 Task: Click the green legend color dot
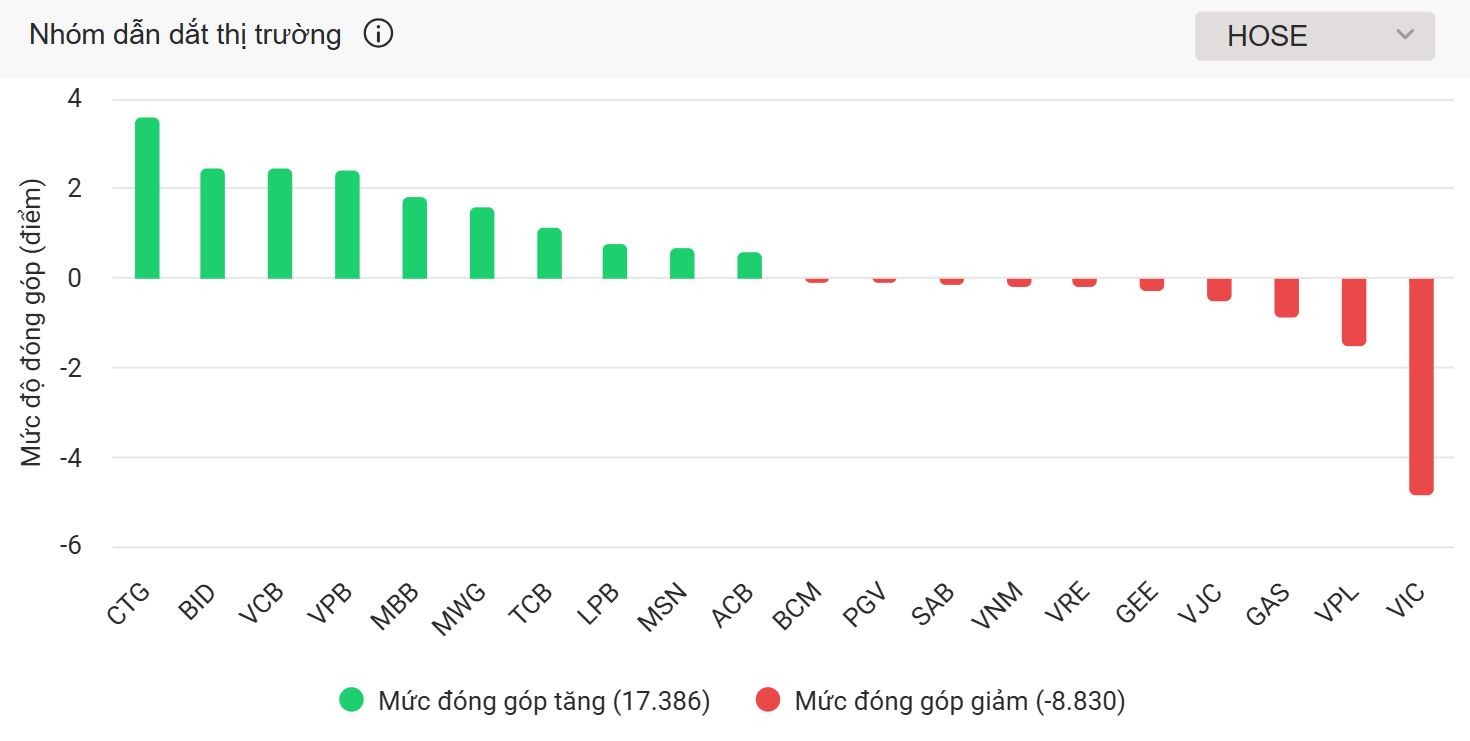[x=352, y=701]
